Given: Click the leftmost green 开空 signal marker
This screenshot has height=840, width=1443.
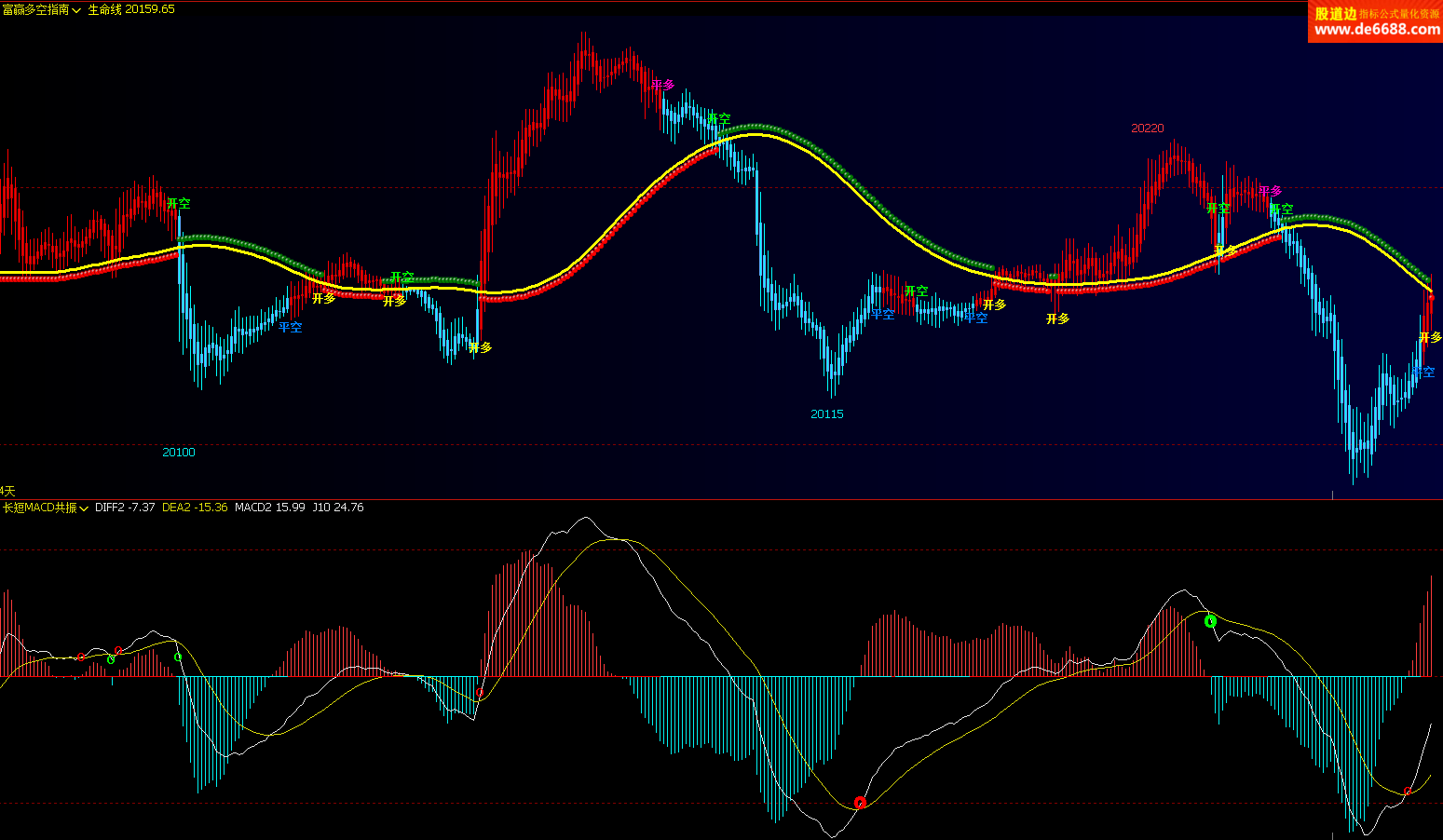Looking at the screenshot, I should click(x=178, y=203).
